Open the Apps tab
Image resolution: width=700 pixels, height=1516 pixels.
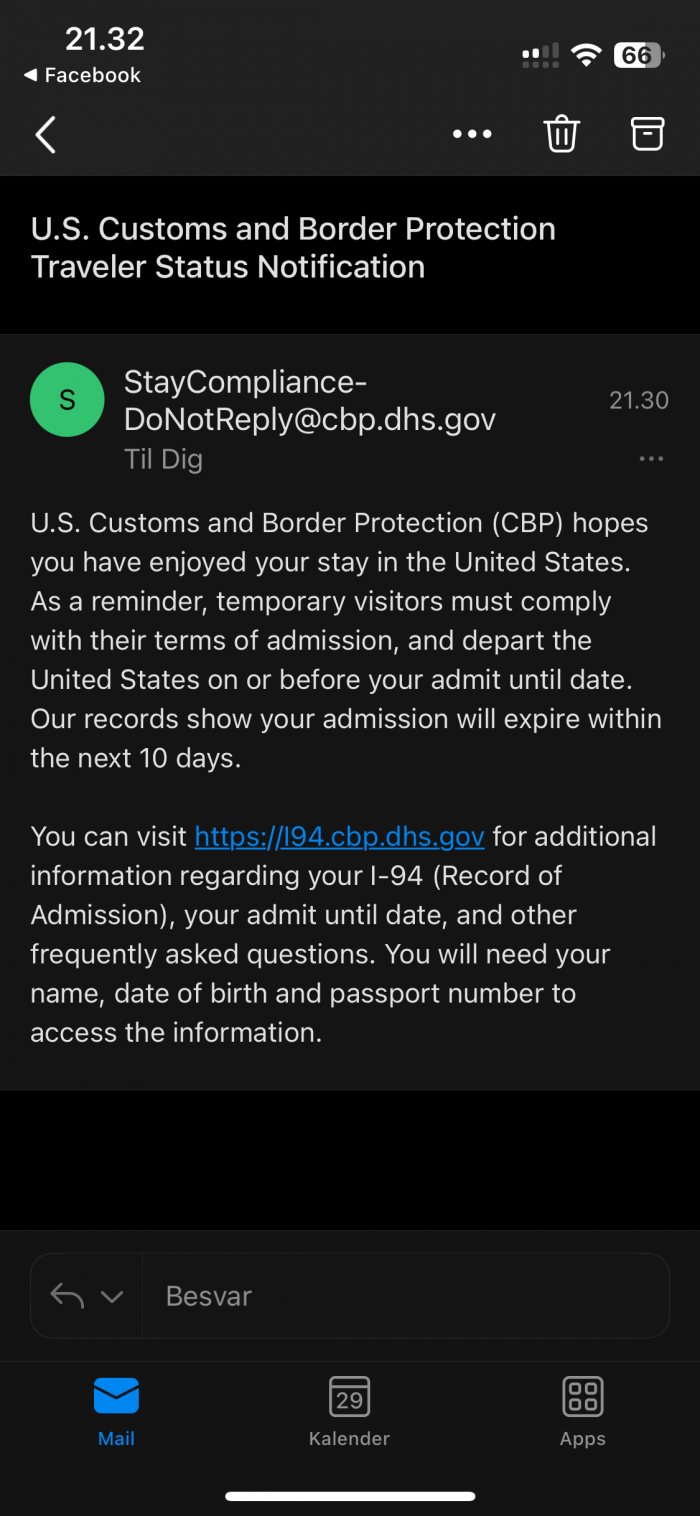tap(582, 1410)
